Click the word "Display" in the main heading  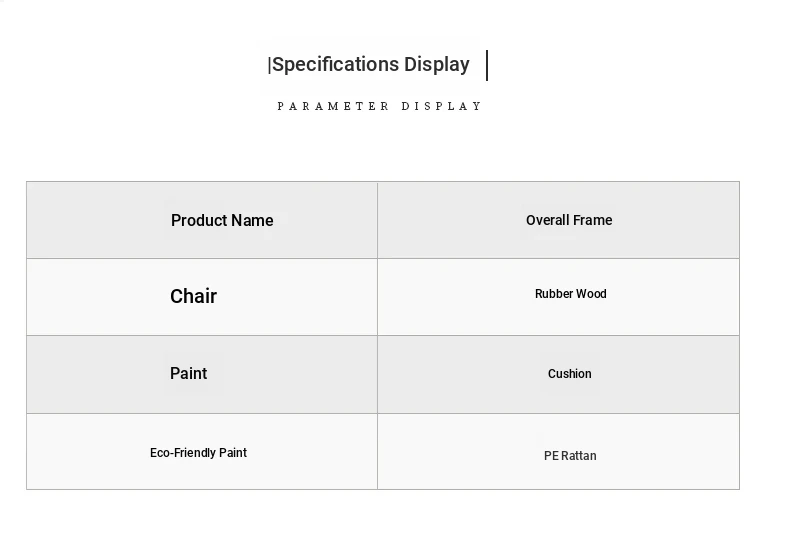437,65
